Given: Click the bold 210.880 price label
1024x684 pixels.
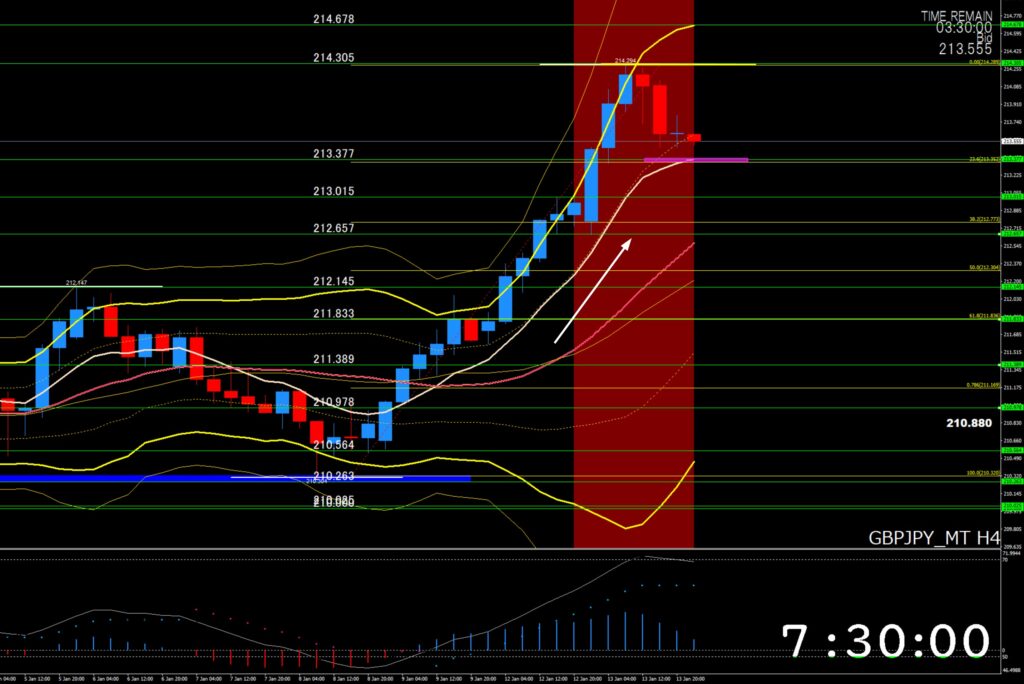Looking at the screenshot, I should [968, 423].
